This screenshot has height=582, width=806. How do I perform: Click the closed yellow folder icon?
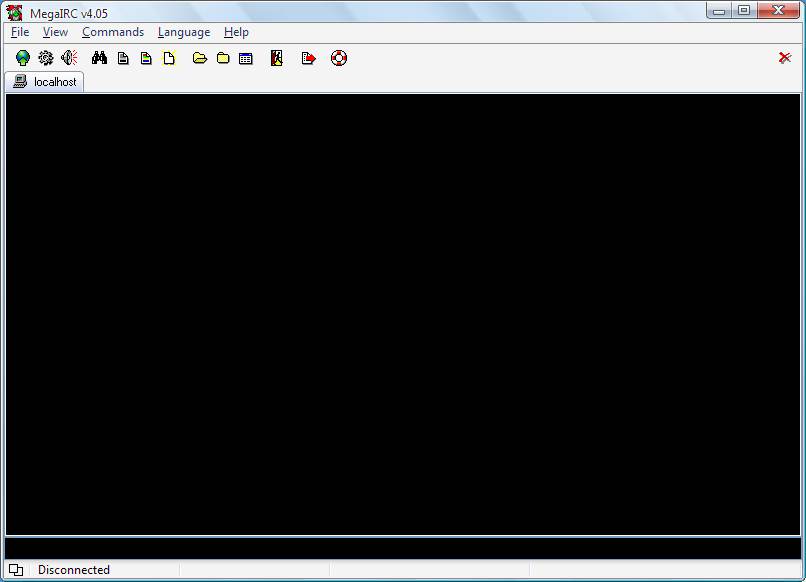click(x=223, y=58)
